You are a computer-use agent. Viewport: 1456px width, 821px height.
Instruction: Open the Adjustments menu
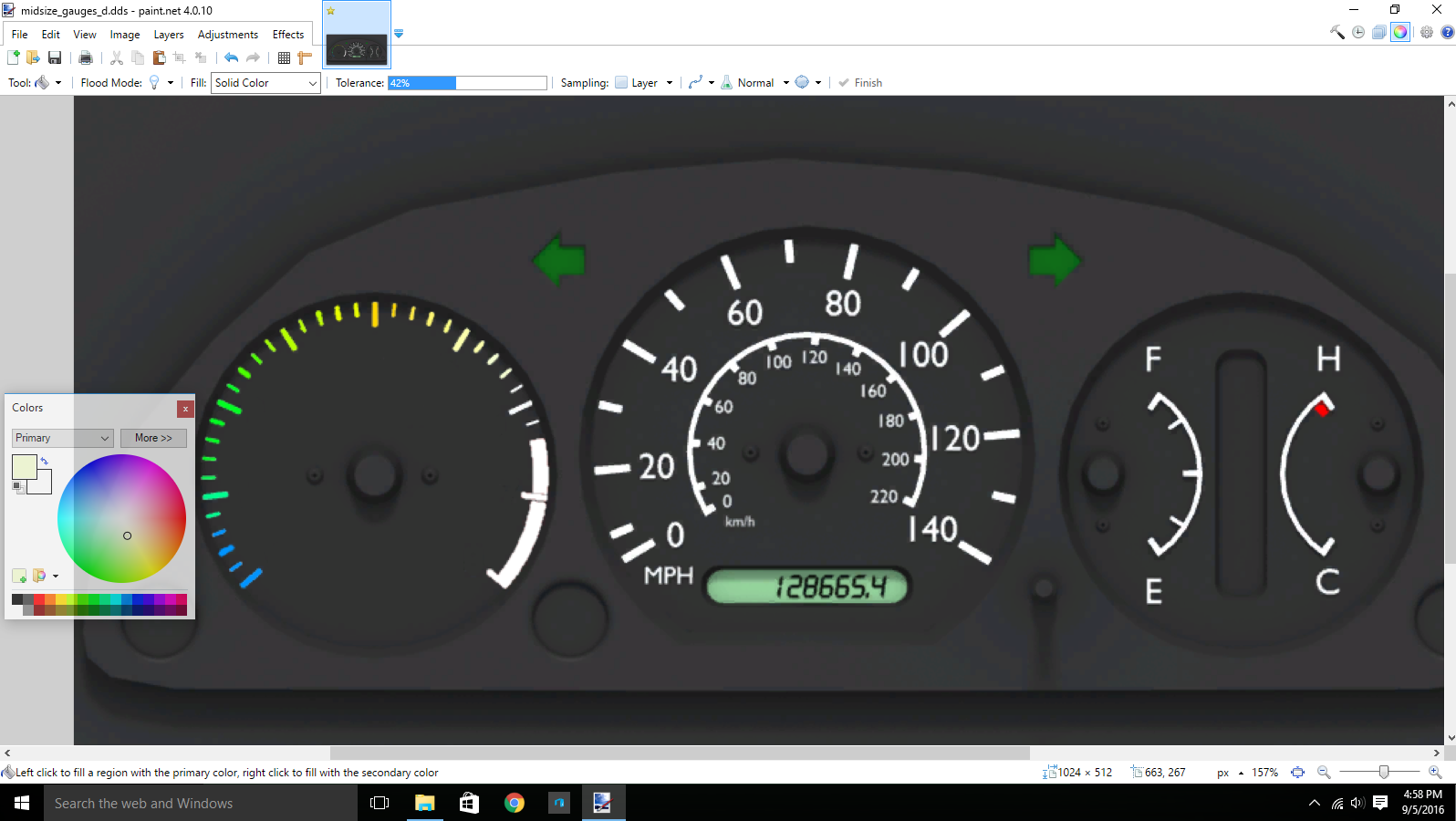tap(228, 35)
